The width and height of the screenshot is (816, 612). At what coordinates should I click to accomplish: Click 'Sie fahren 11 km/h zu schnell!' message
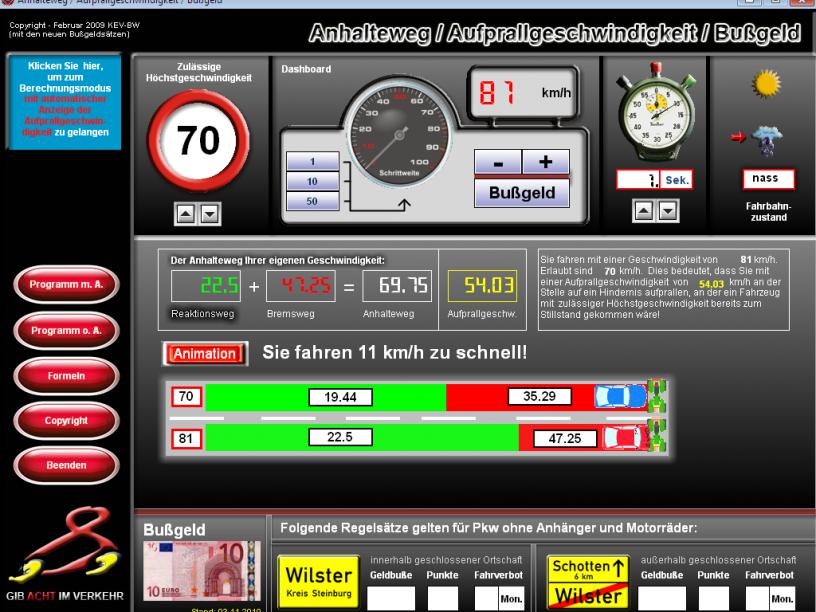click(x=394, y=353)
